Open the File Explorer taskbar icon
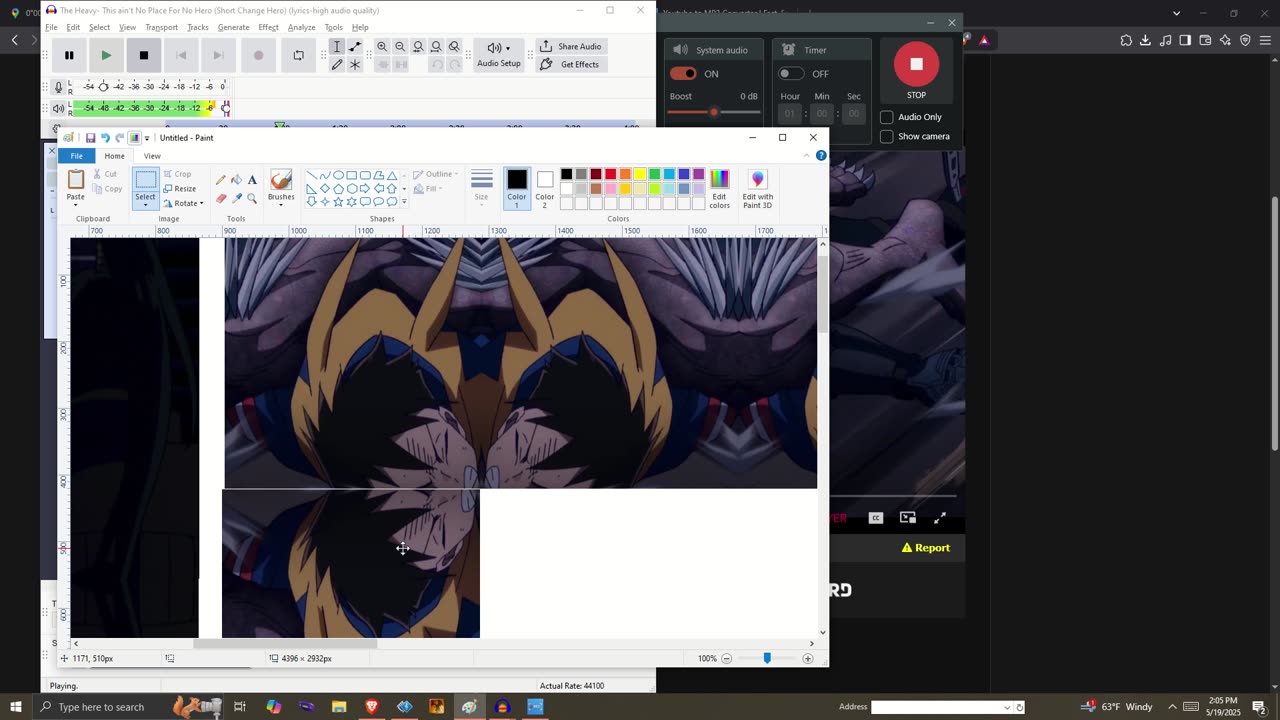 (338, 707)
